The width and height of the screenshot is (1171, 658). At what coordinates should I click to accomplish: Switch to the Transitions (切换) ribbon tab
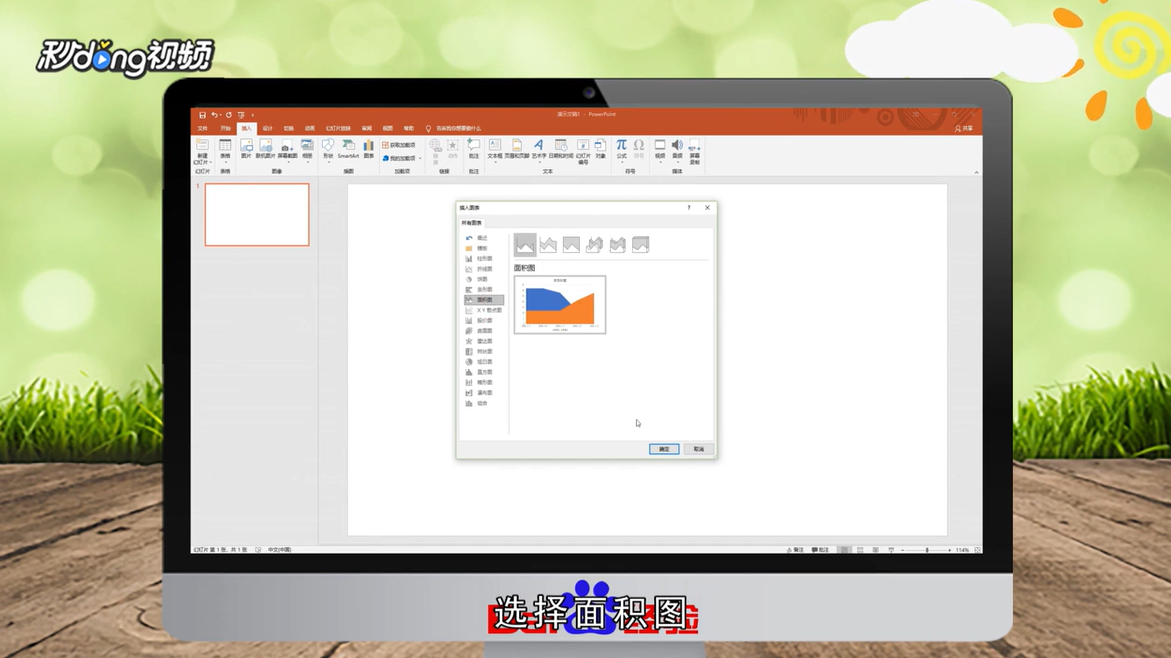pyautogui.click(x=288, y=128)
